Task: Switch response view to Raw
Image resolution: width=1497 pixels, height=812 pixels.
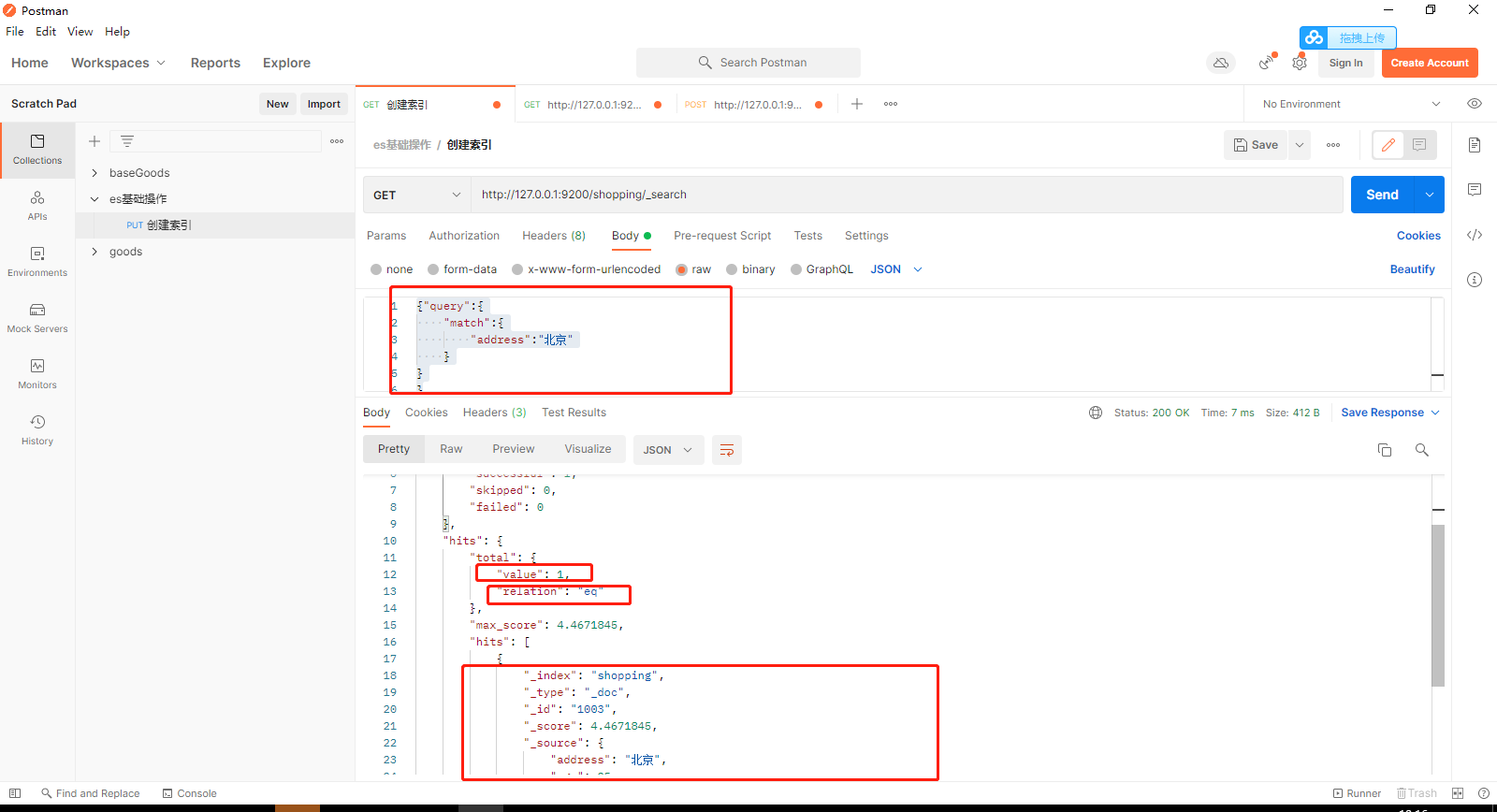Action: point(451,449)
